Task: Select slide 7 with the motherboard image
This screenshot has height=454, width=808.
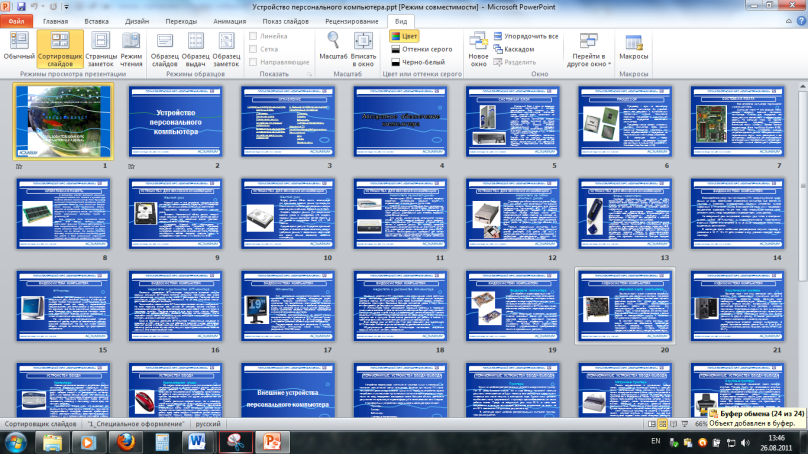Action: click(x=737, y=122)
